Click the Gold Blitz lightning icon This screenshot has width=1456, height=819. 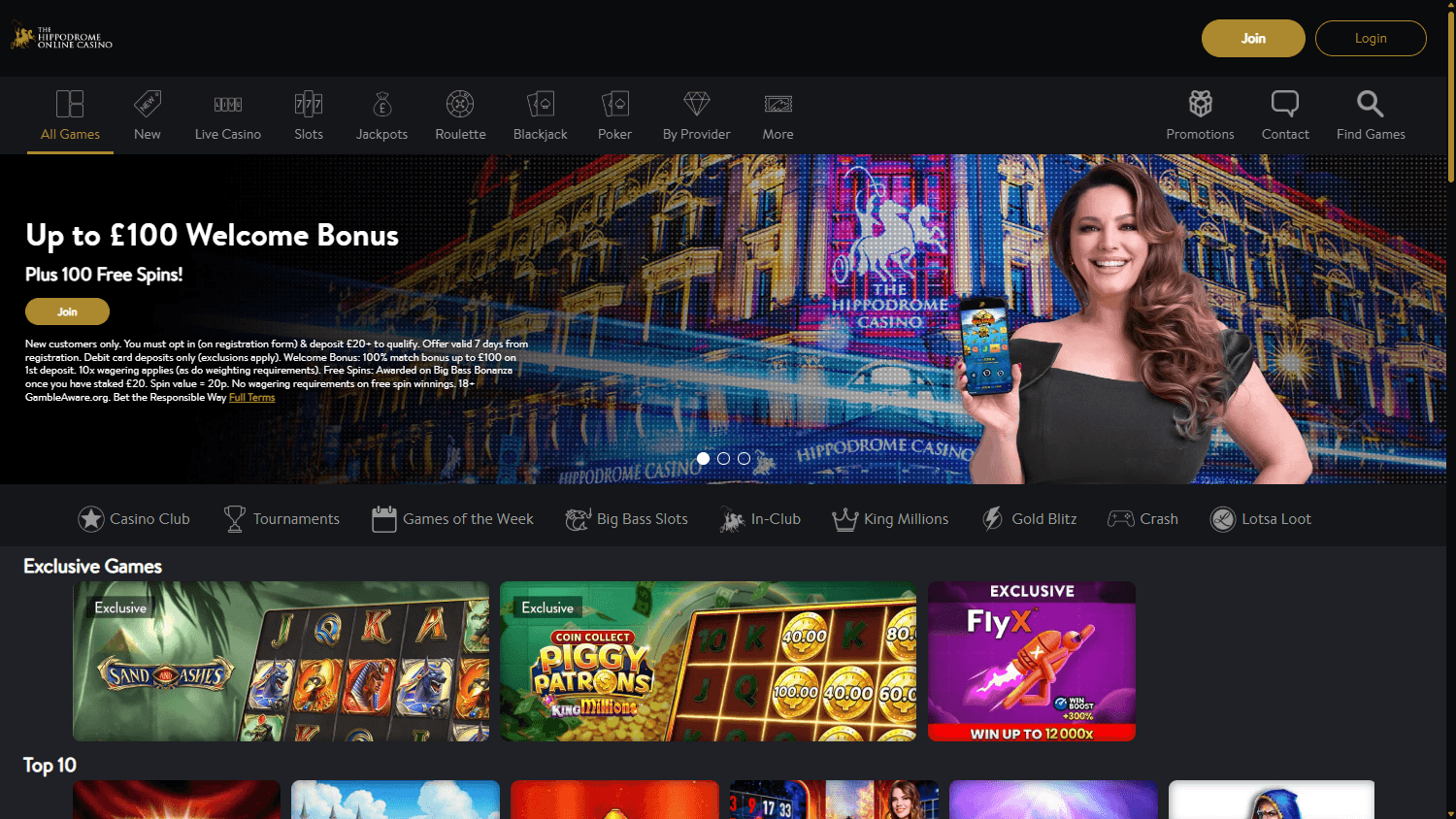click(992, 519)
